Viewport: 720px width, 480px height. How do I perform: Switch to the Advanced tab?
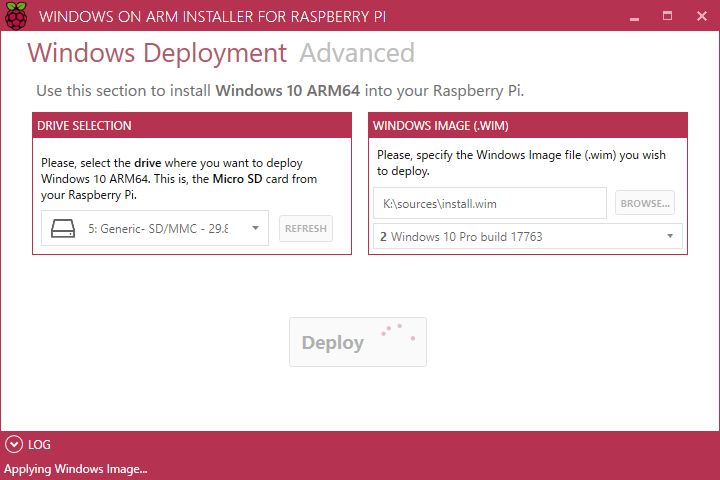click(357, 53)
